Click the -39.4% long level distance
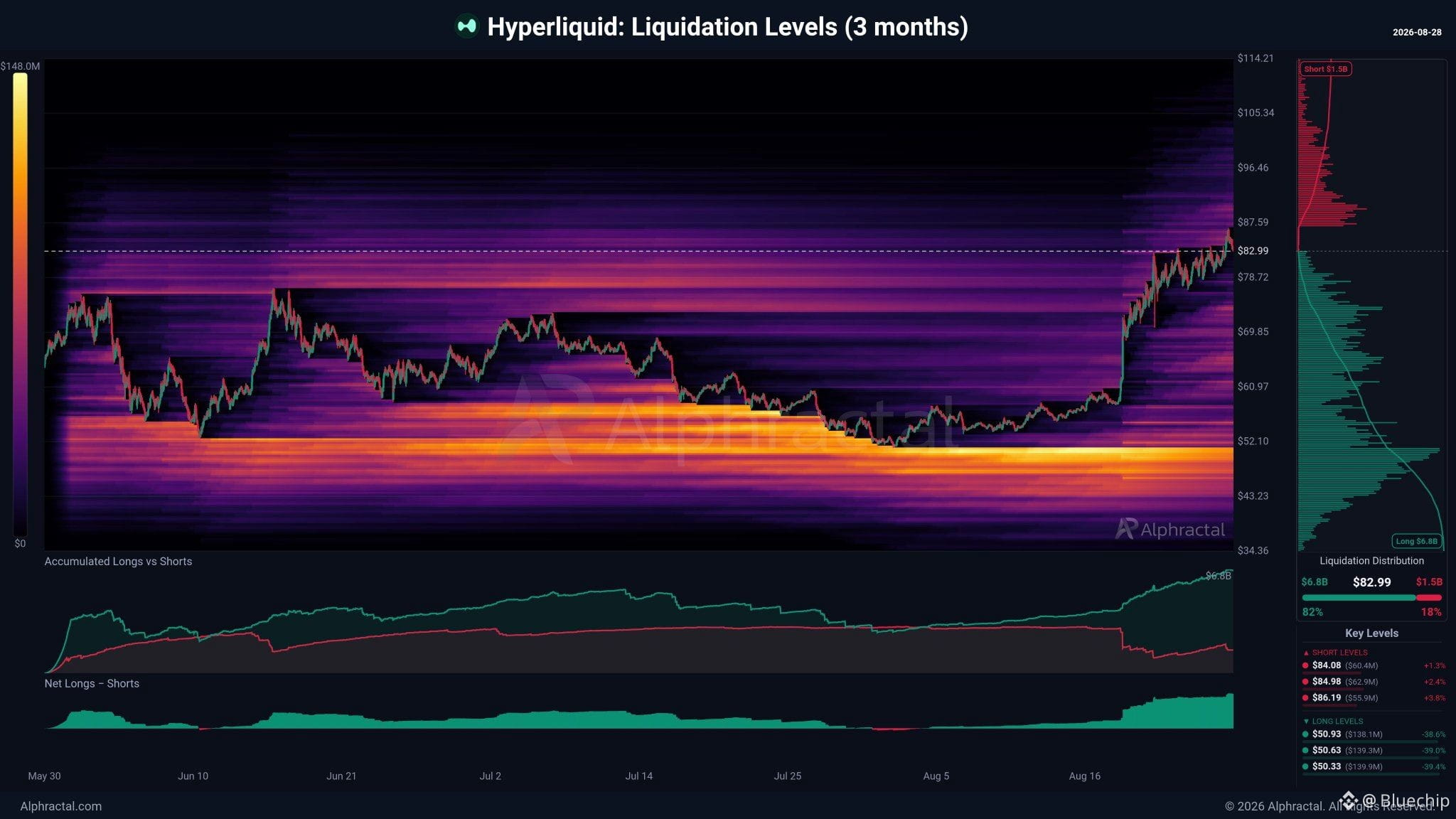Viewport: 1456px width, 819px height. 1433,767
